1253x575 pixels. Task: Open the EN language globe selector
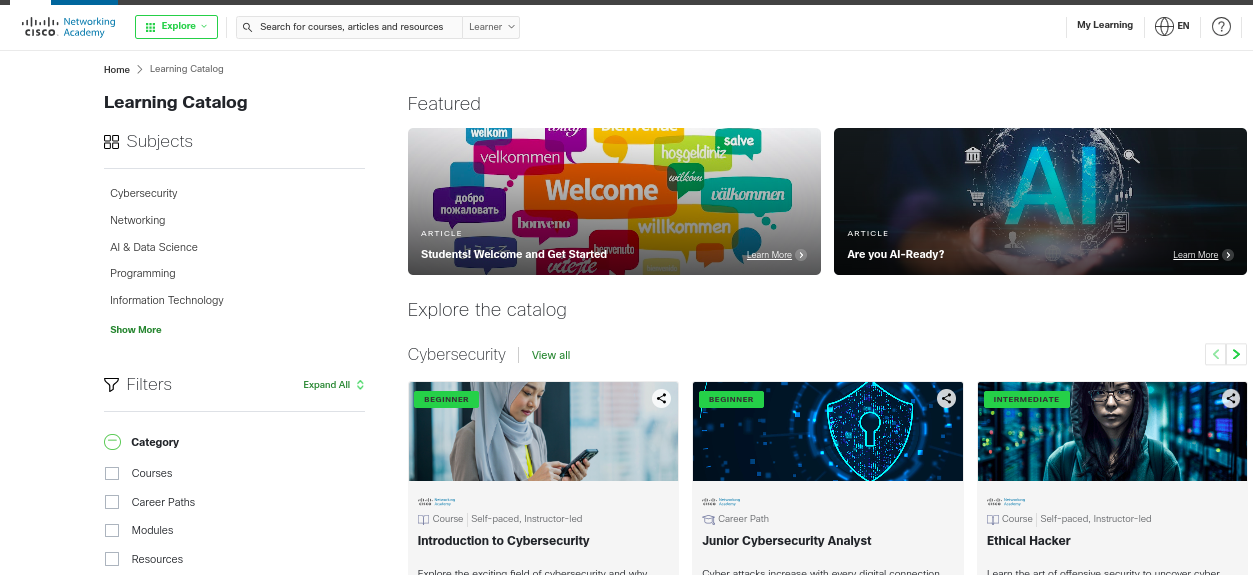(1172, 27)
